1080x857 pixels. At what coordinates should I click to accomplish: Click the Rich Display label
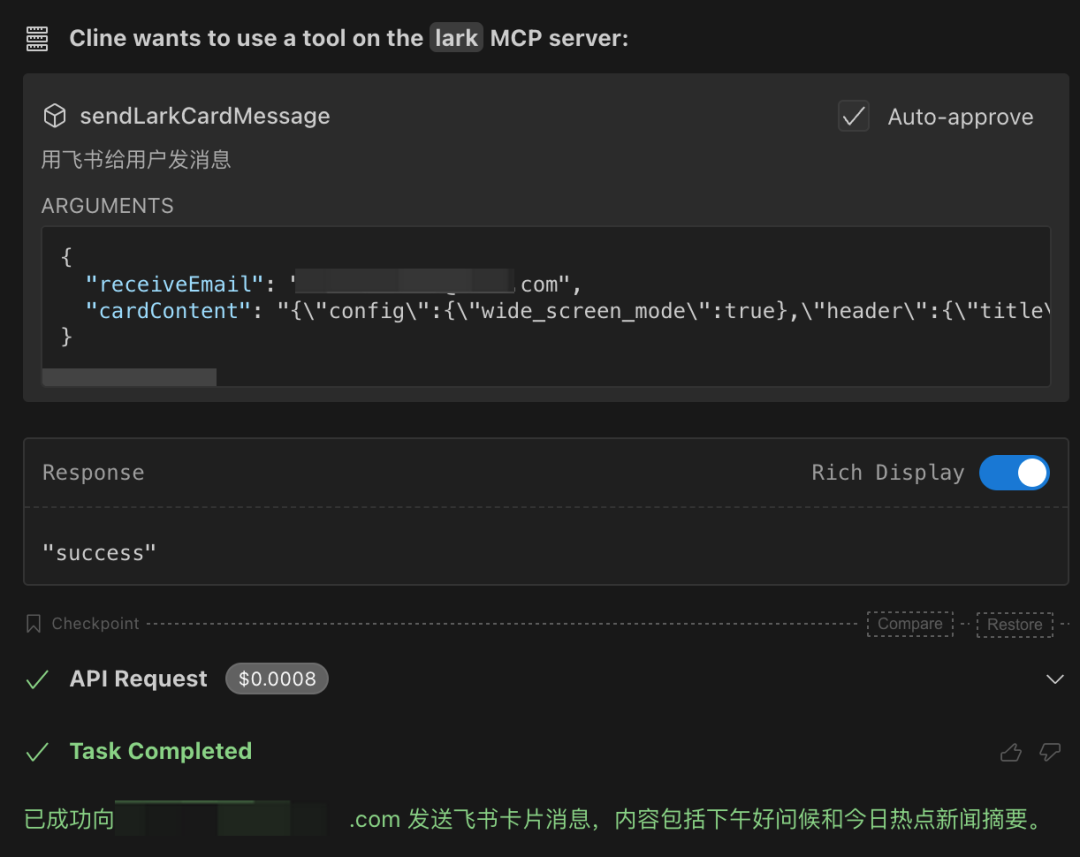coord(888,473)
